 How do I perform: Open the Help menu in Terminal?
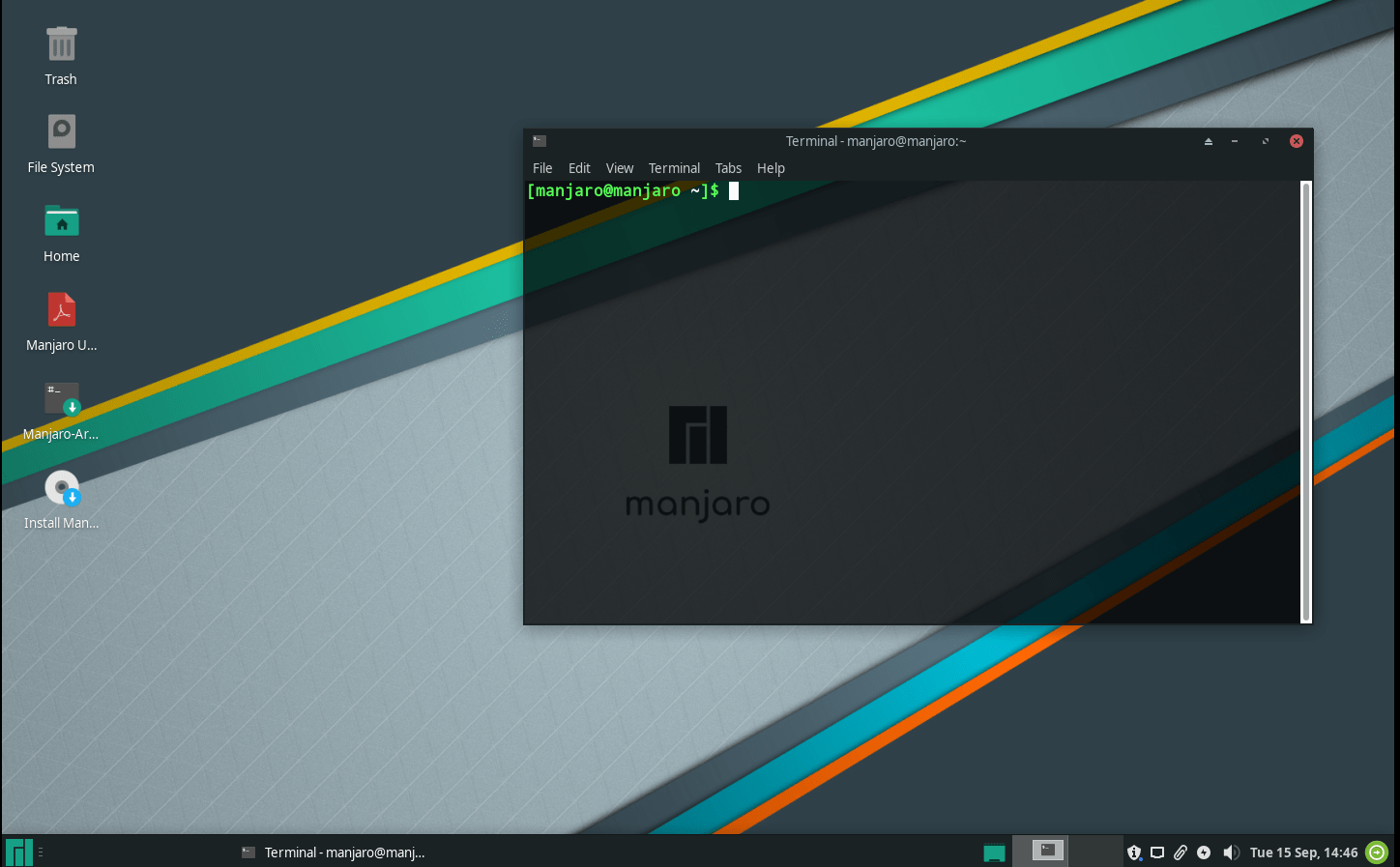click(771, 168)
